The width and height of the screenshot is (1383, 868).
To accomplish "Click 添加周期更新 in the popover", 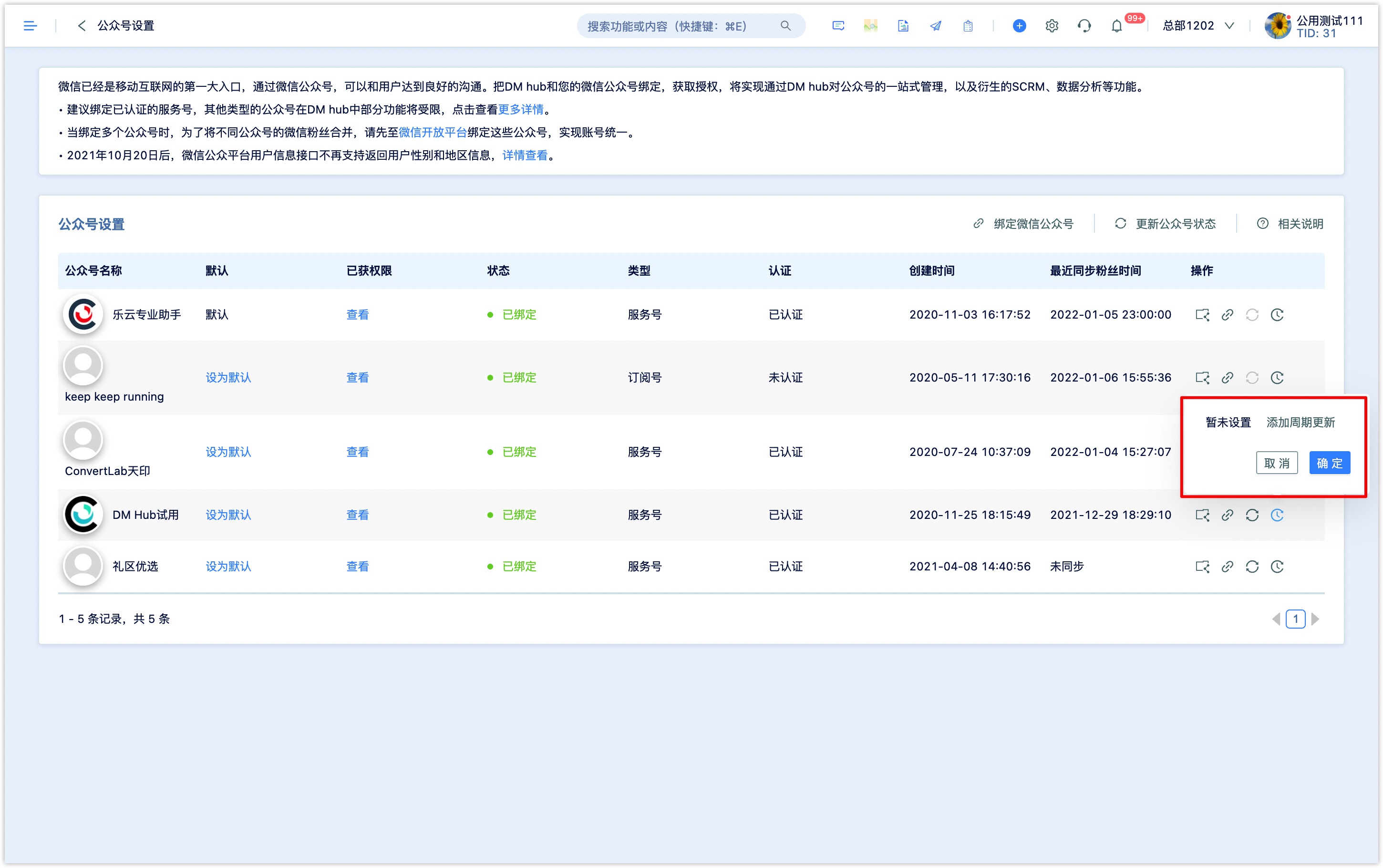I will (x=1300, y=423).
